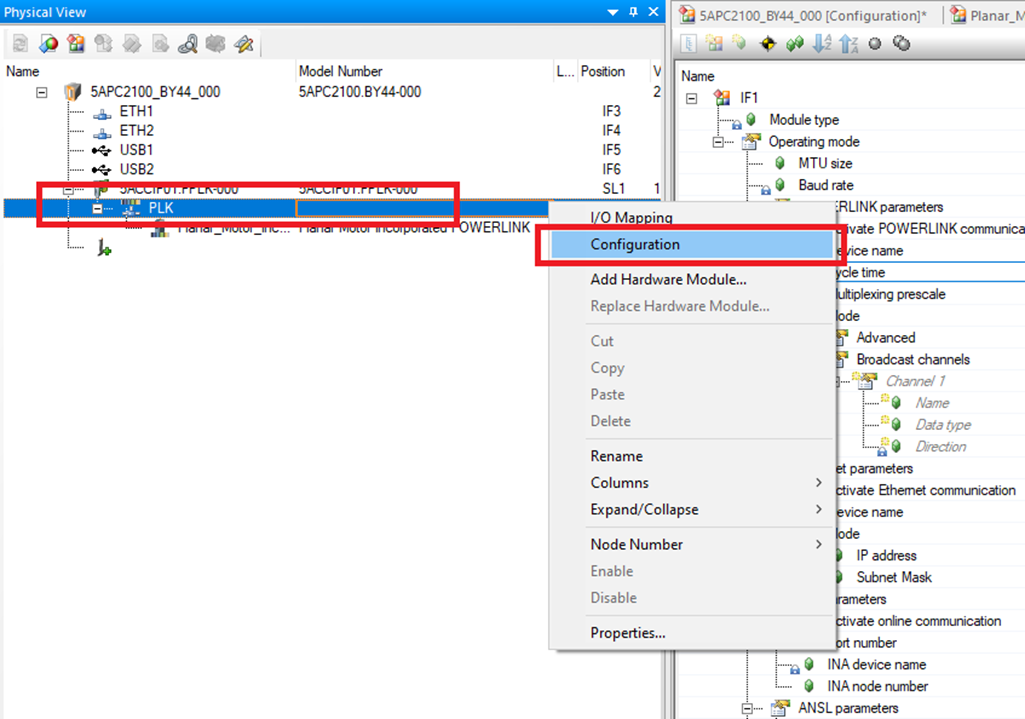Image resolution: width=1025 pixels, height=719 pixels.
Task: Pin the Physical View panel
Action: [632, 12]
